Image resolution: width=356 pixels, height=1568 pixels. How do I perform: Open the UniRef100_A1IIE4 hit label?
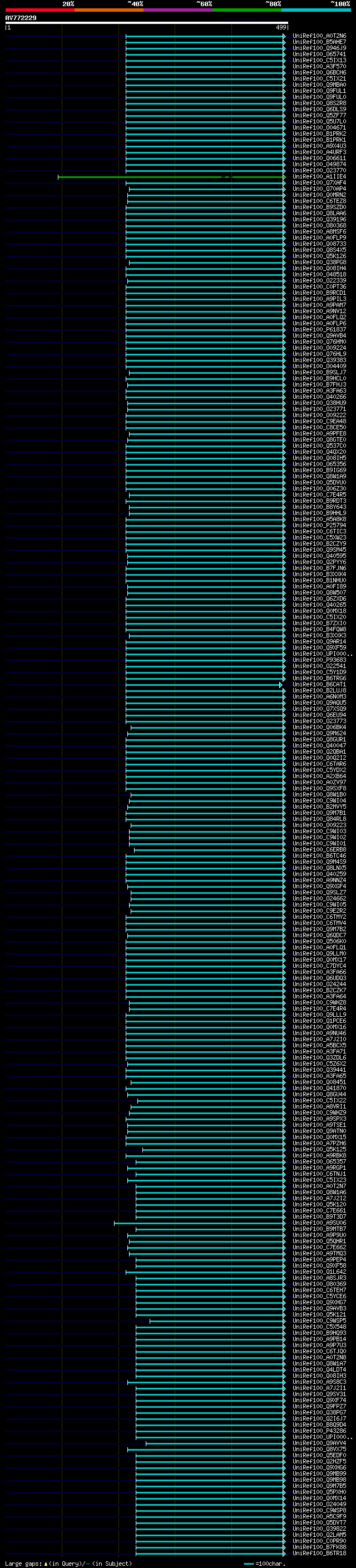pos(319,176)
